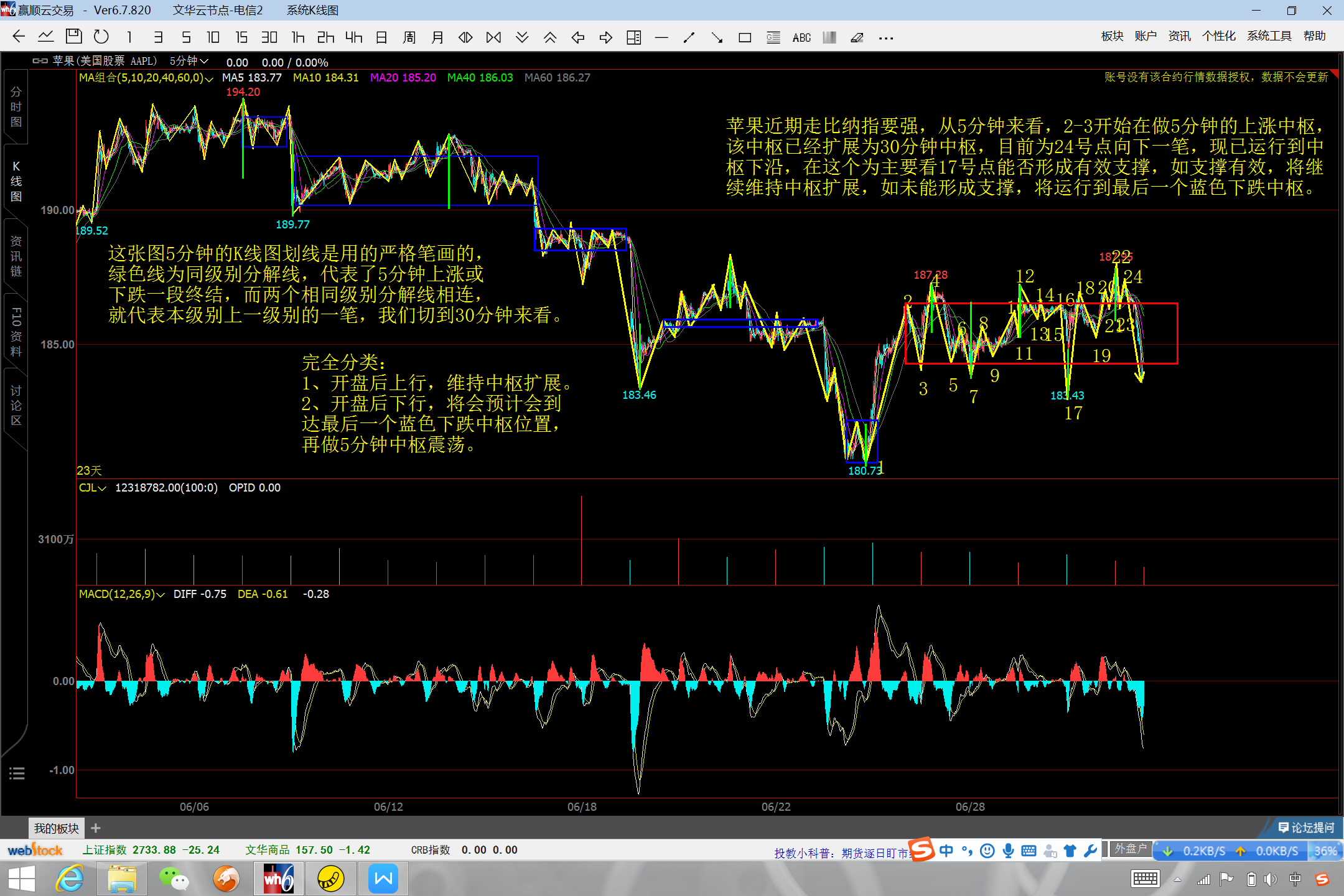Open the 分时图 side tab
The height and width of the screenshot is (896, 1344).
pyautogui.click(x=16, y=107)
